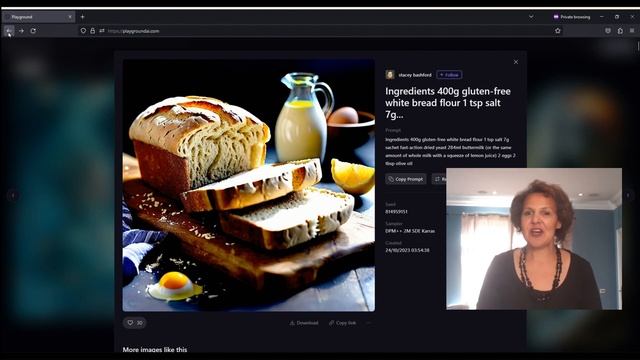640x360 pixels.
Task: Open stacey bashford's profile name link
Action: click(x=415, y=75)
